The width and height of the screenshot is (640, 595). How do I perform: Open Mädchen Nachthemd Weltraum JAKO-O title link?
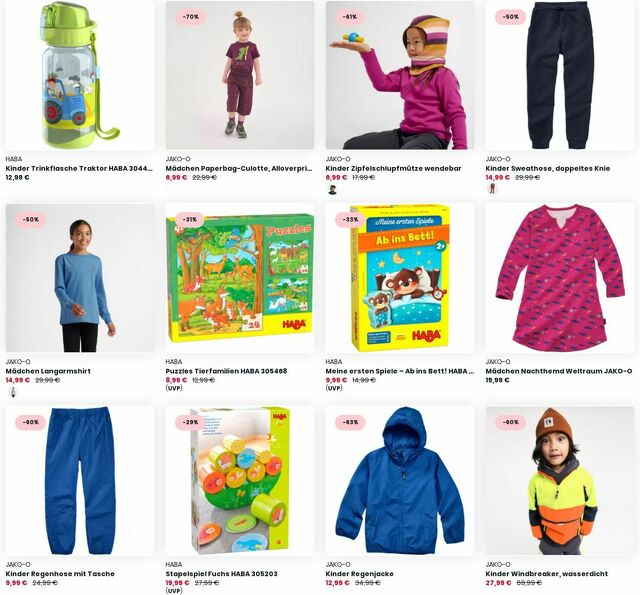click(x=559, y=371)
